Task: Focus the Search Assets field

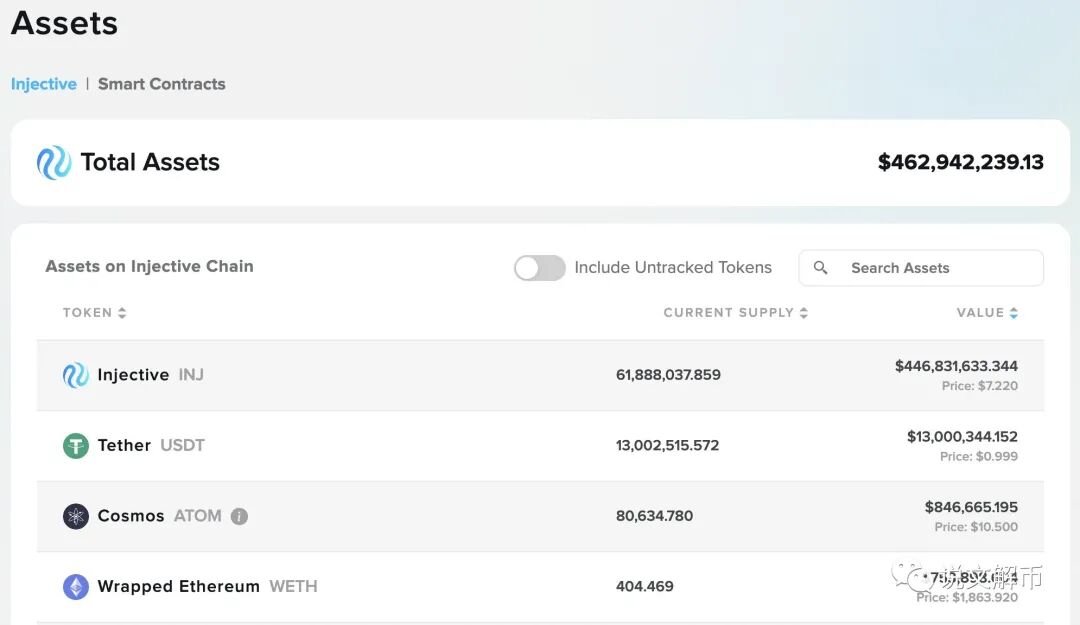Action: [x=921, y=268]
